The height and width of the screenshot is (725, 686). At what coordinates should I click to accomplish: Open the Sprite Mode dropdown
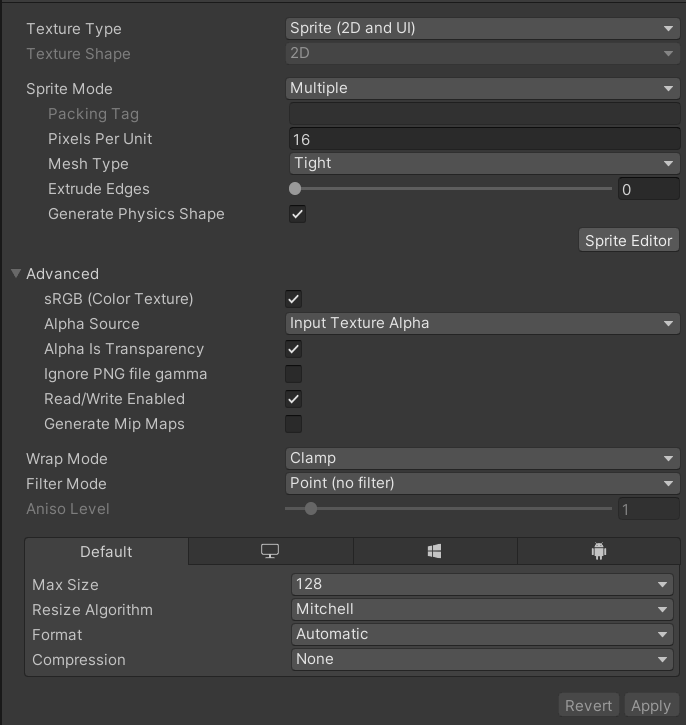pyautogui.click(x=482, y=88)
